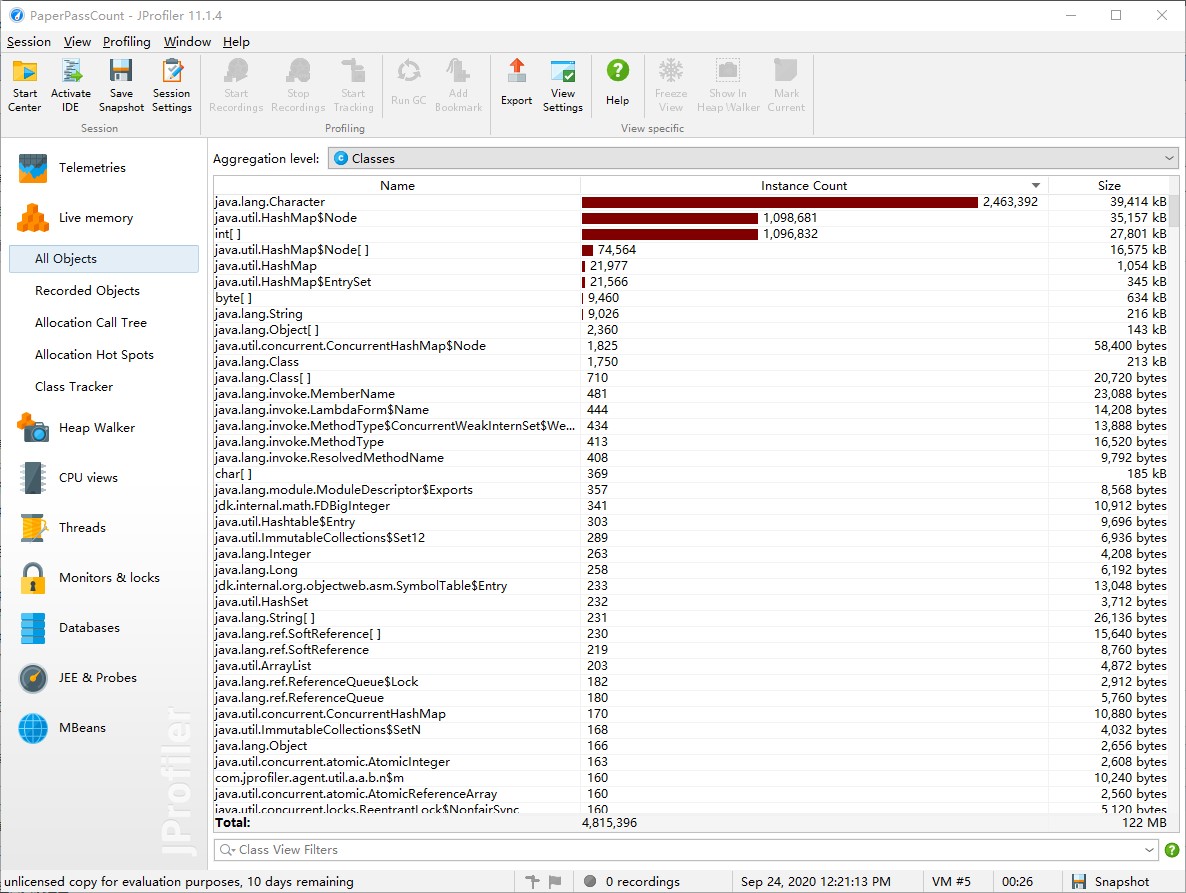Select the com.jprofiler.agent.util.a.a.b.n$m row

tap(691, 778)
